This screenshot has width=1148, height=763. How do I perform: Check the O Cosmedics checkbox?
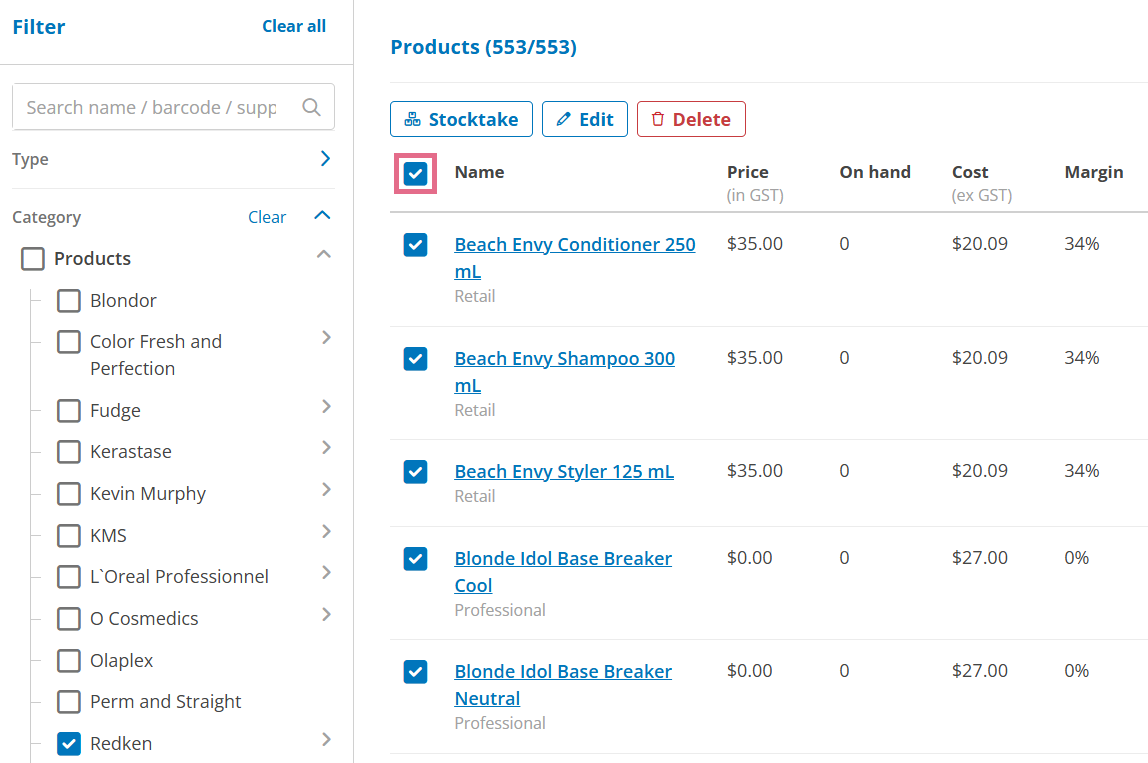click(69, 618)
